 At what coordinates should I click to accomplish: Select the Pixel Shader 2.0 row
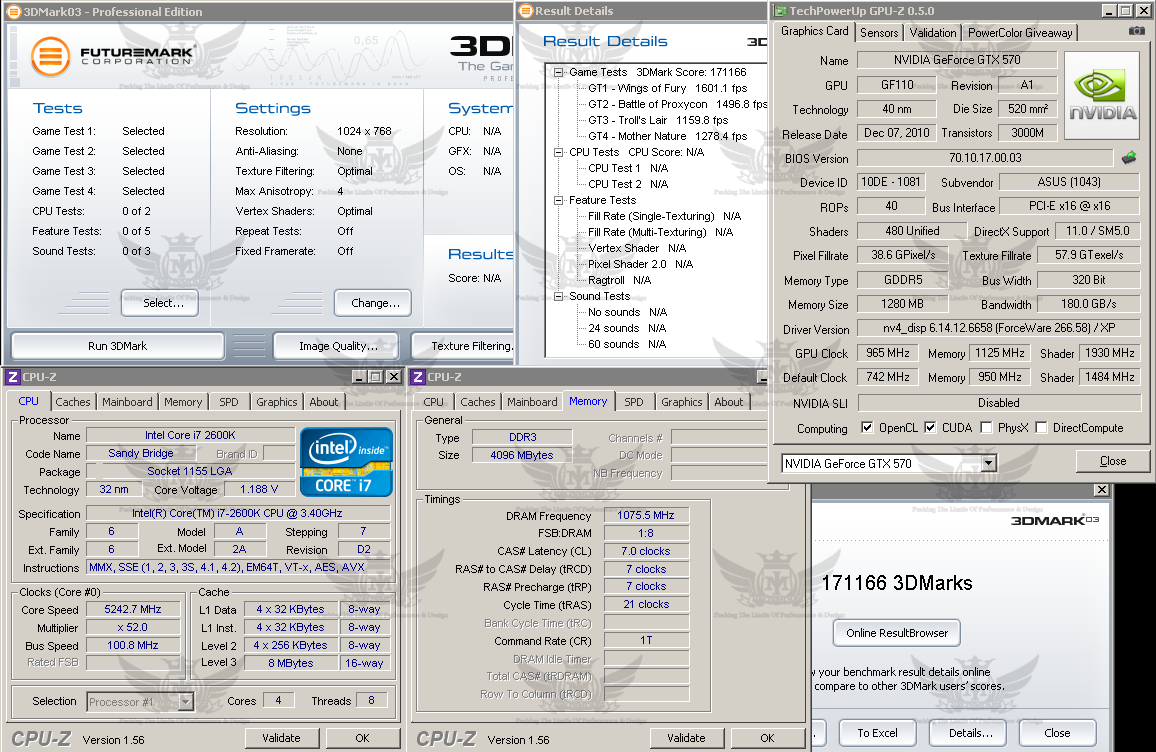pos(640,264)
